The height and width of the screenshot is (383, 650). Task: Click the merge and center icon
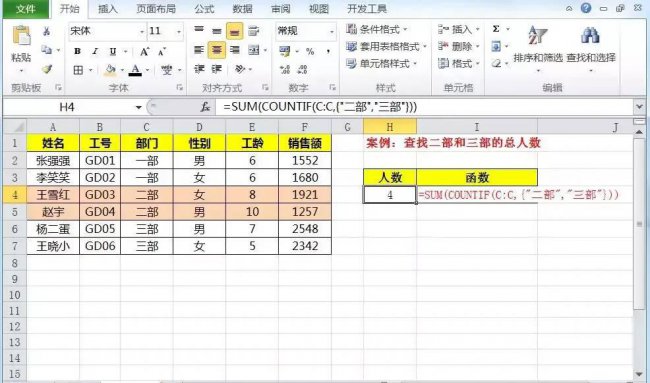(x=254, y=50)
